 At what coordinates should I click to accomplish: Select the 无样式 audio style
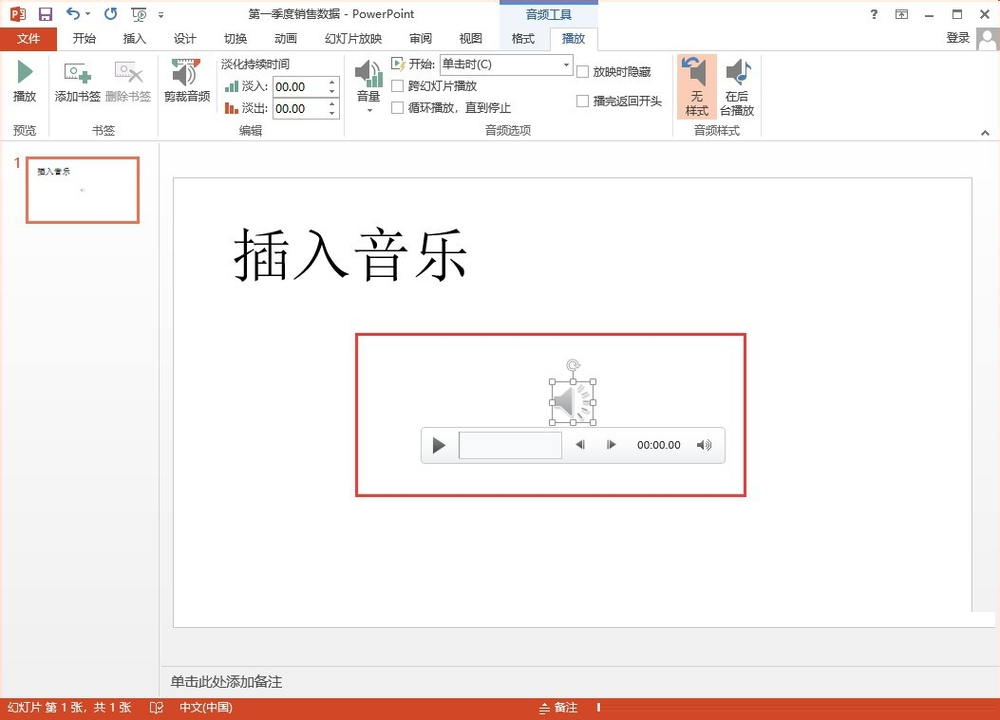coord(696,87)
